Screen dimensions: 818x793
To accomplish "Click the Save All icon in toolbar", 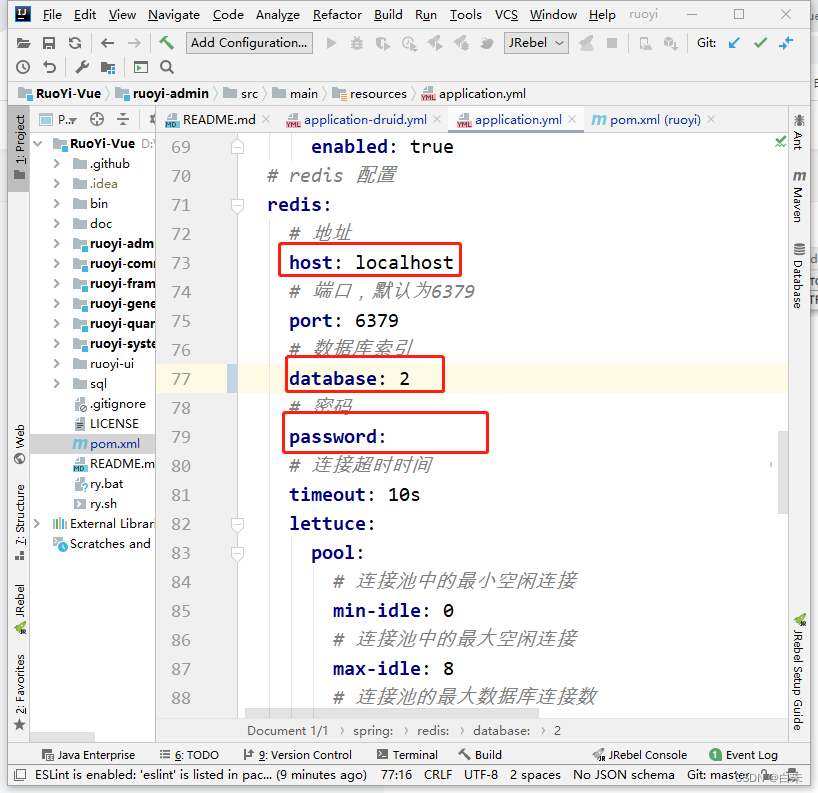I will (x=49, y=43).
